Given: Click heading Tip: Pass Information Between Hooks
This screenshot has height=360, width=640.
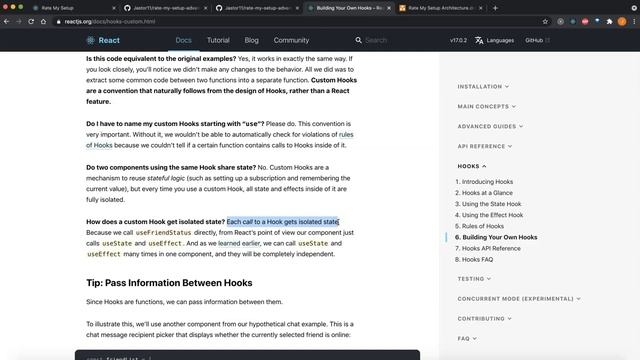Looking at the screenshot, I should click(169, 283).
